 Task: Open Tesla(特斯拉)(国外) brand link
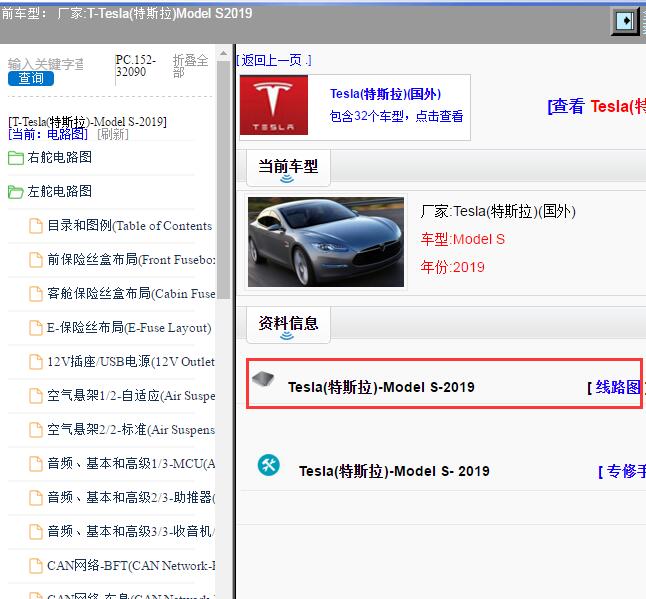(x=386, y=94)
